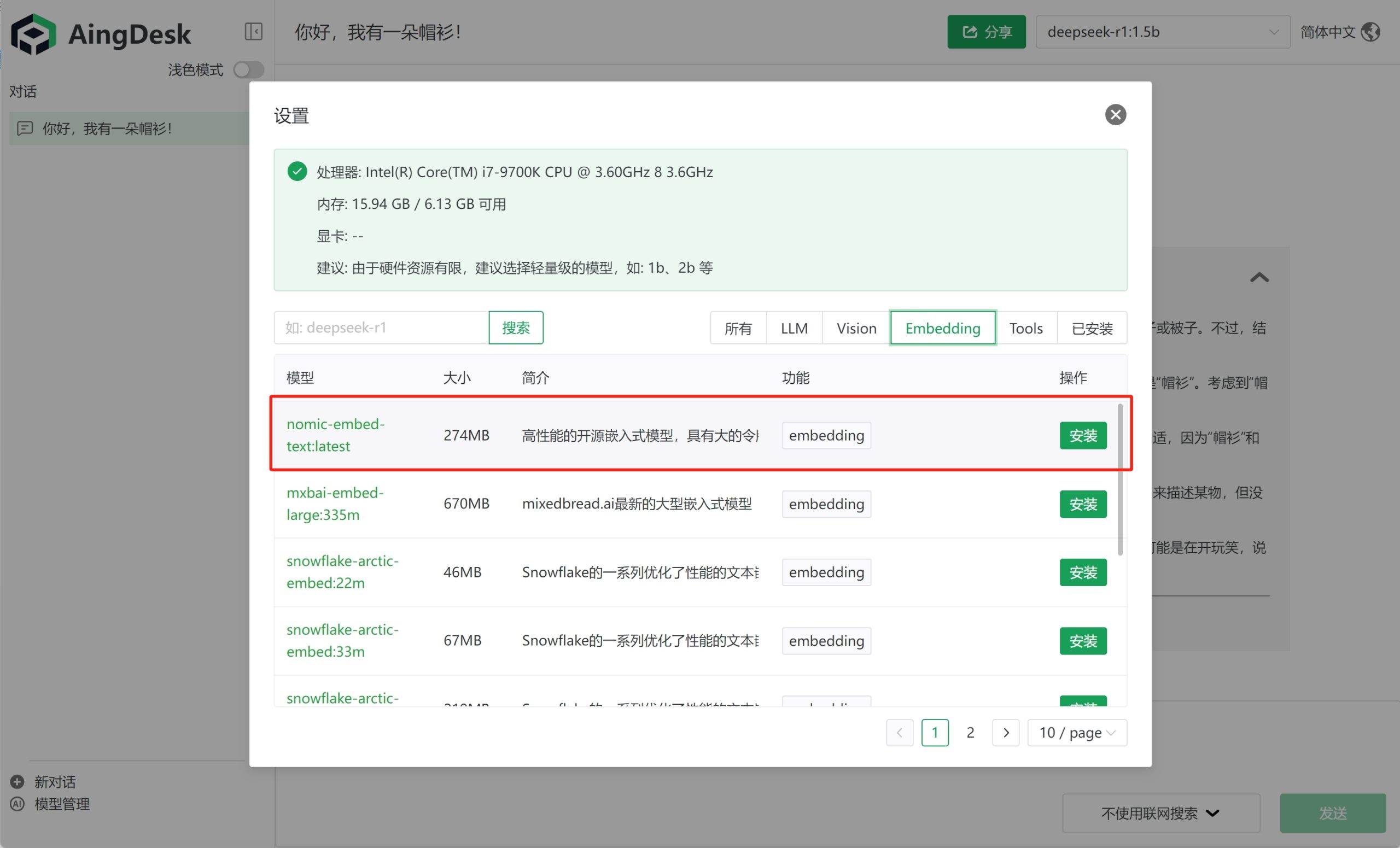This screenshot has height=848, width=1400.
Task: Expand the web search option dropdown
Action: tap(1160, 813)
